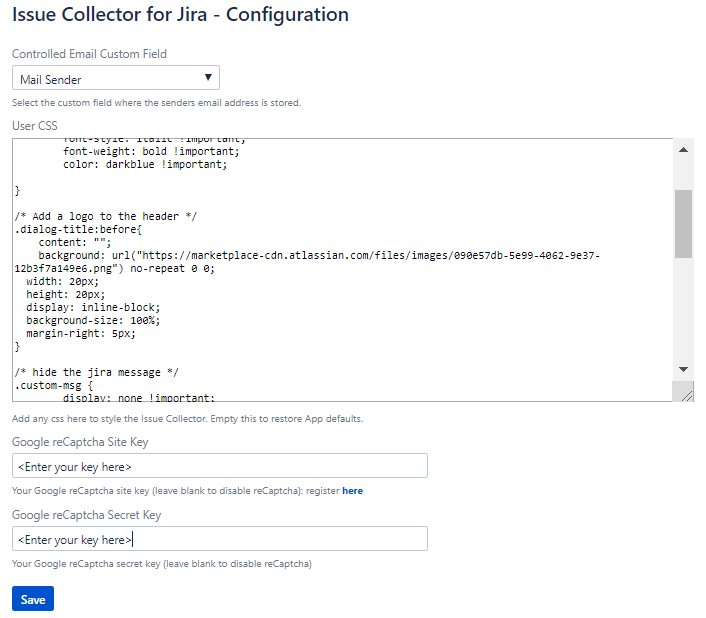Click the User CSS scrollbar up arrow
Image resolution: width=706 pixels, height=618 pixels.
(684, 150)
